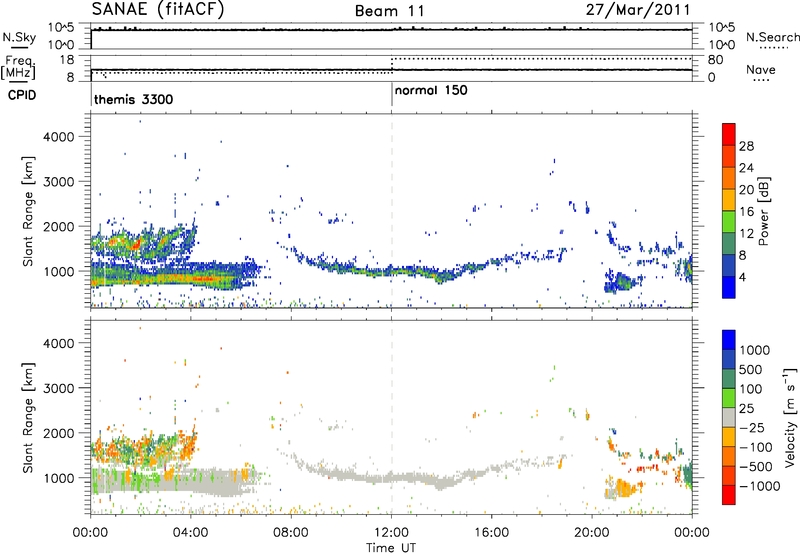This screenshot has width=800, height=554.
Task: Click the 2000 tick in velocity panel
Action: coord(59,433)
